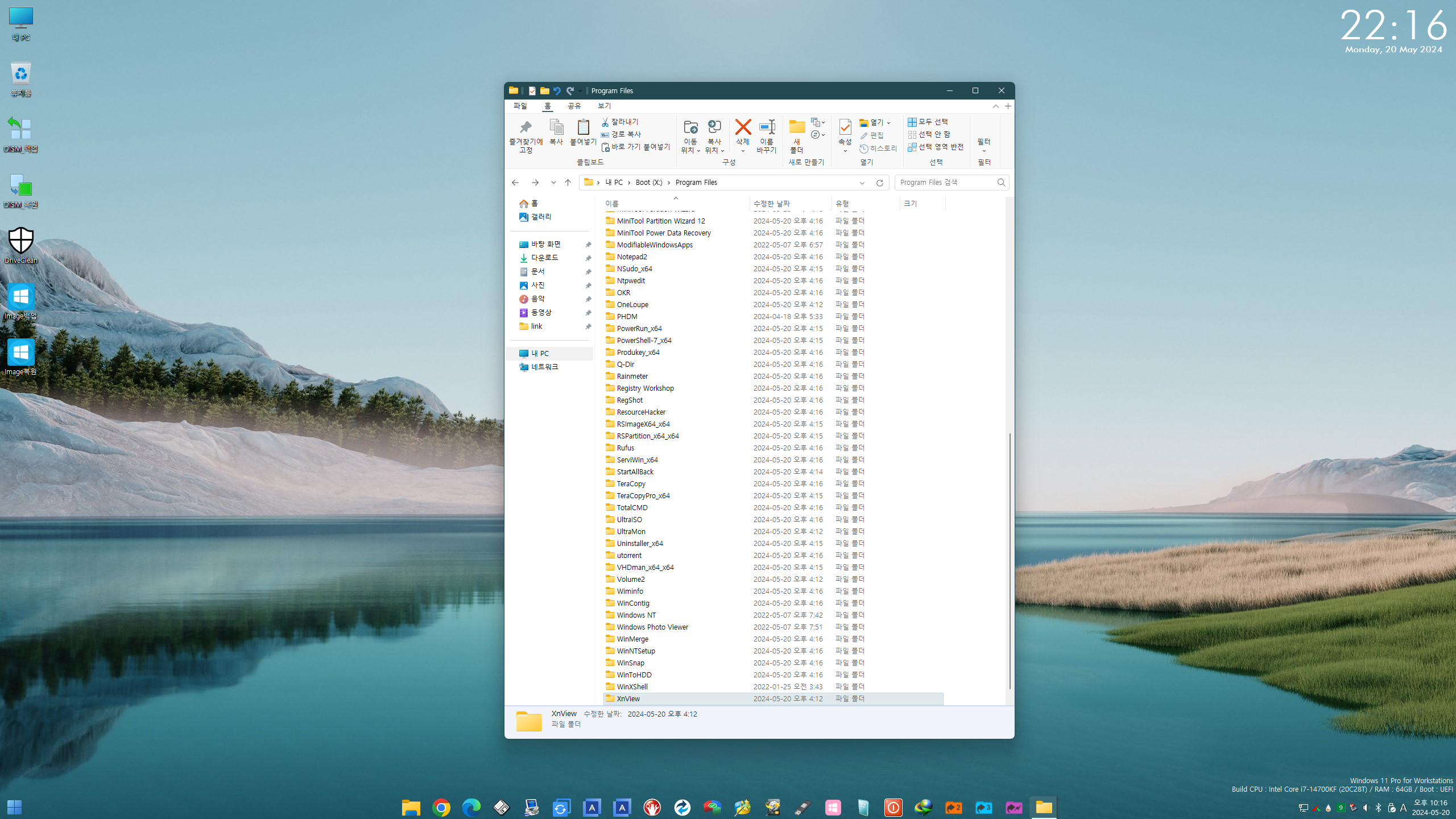Open recent locations dropdown chevron
The width and height of the screenshot is (1456, 819).
click(553, 183)
